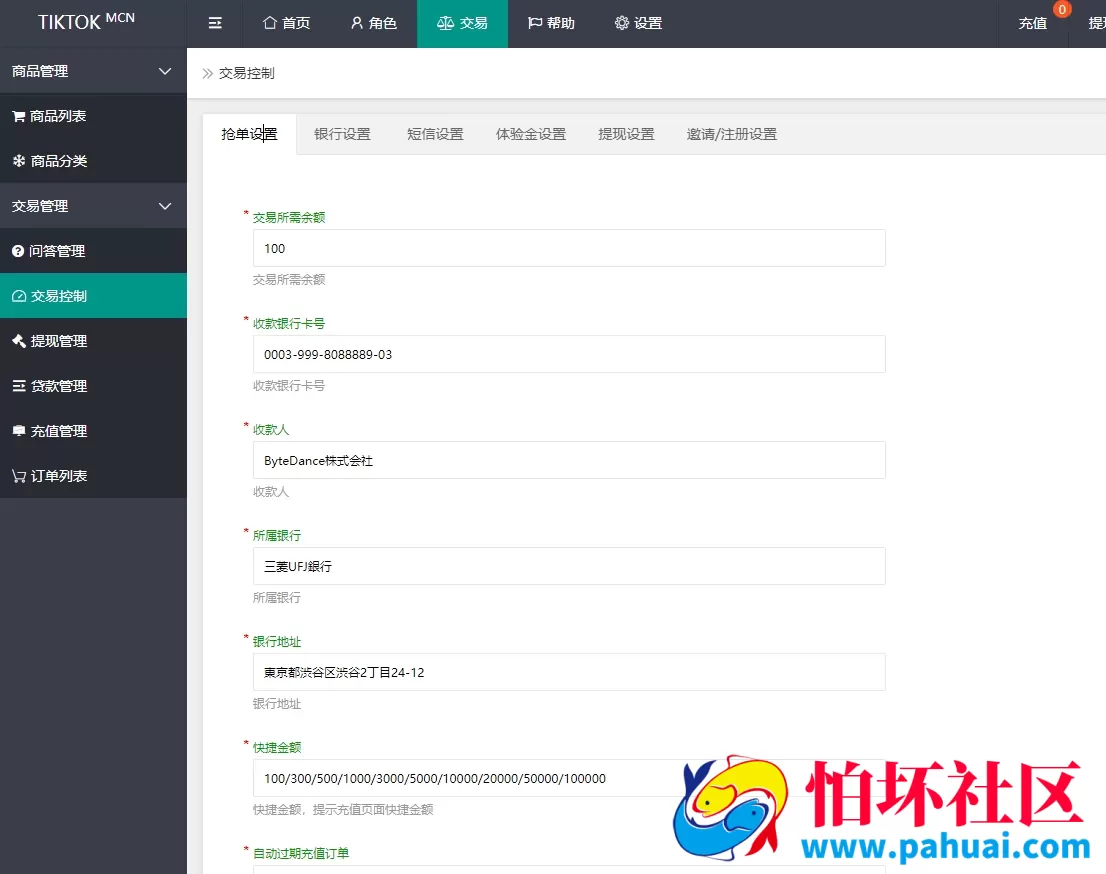The height and width of the screenshot is (874, 1106).
Task: Open the 设置 top menu
Action: coord(638,23)
